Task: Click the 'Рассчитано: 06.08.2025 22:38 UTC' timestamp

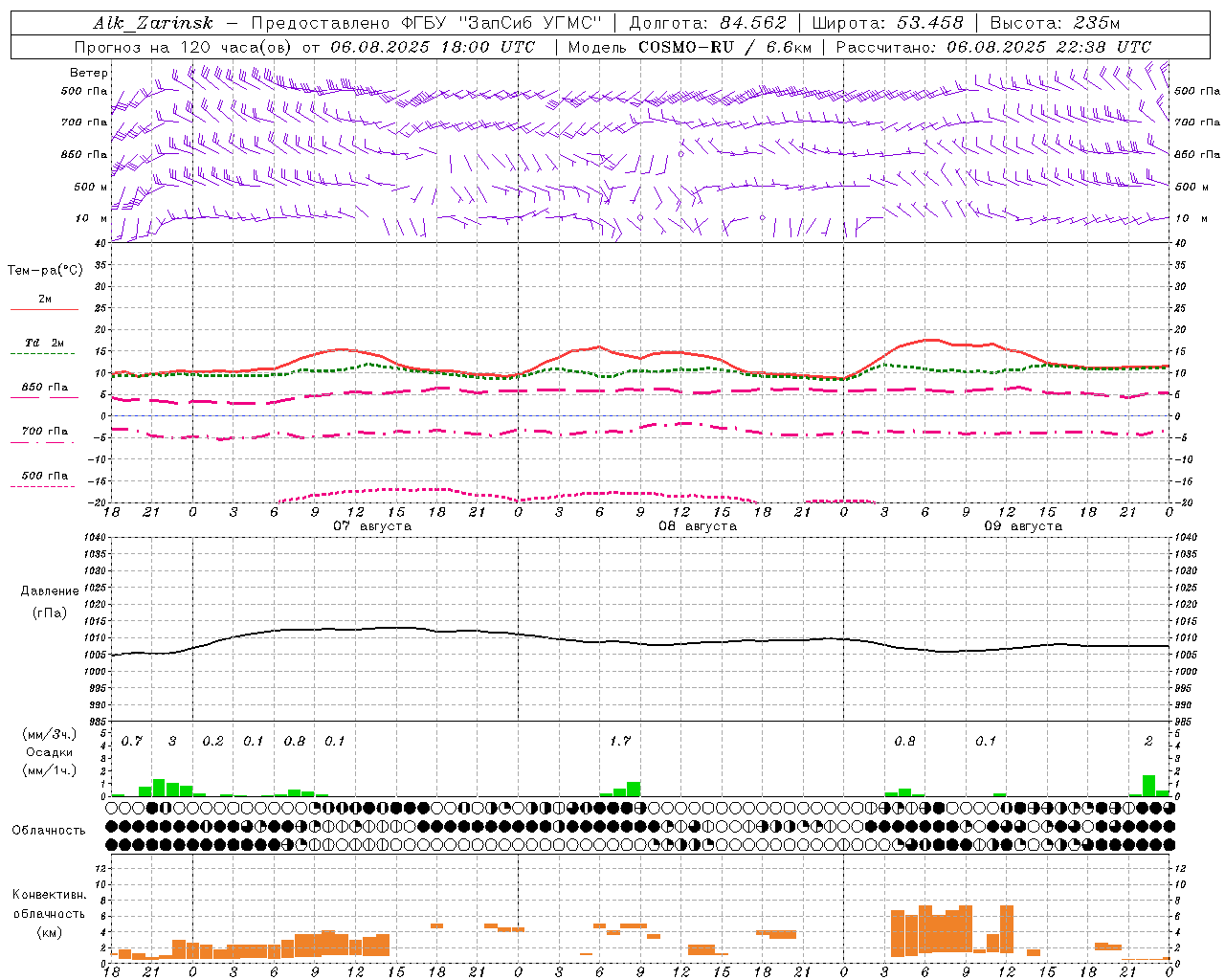Action: pyautogui.click(x=993, y=47)
